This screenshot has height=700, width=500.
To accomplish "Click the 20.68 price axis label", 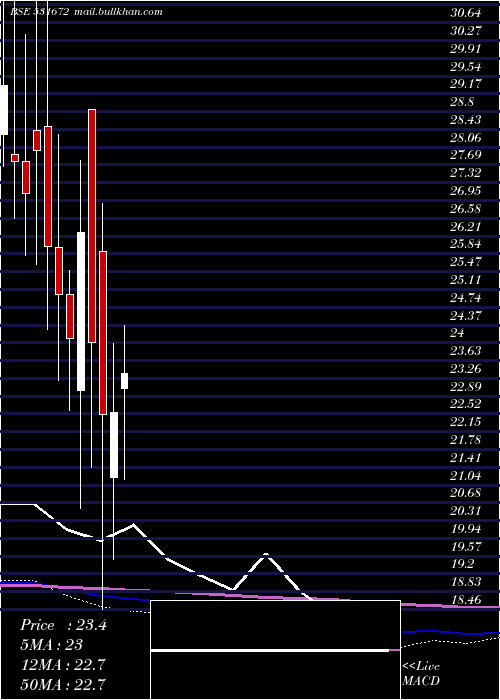I will [x=466, y=492].
